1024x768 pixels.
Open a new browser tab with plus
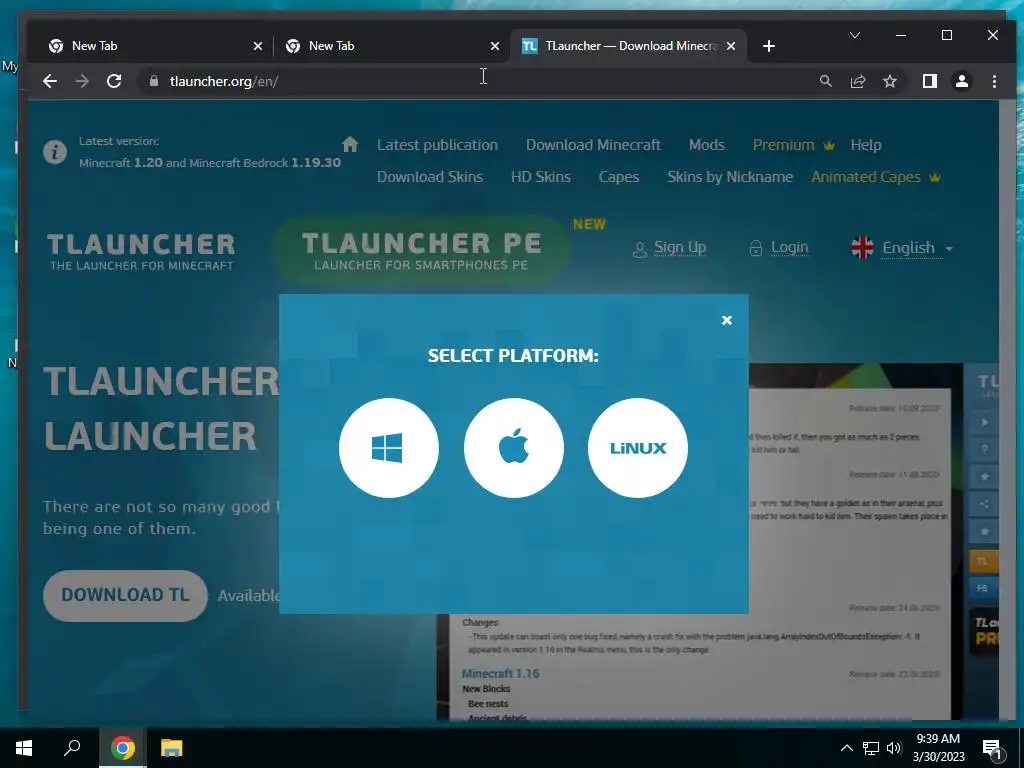769,46
